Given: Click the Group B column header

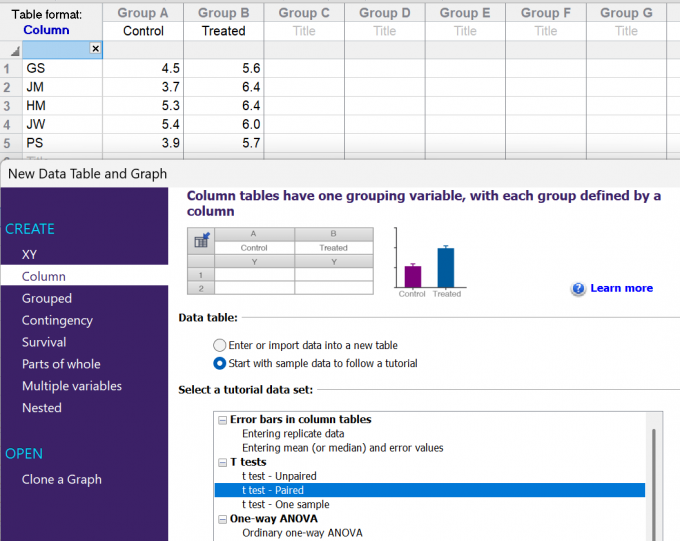Looking at the screenshot, I should point(223,13).
